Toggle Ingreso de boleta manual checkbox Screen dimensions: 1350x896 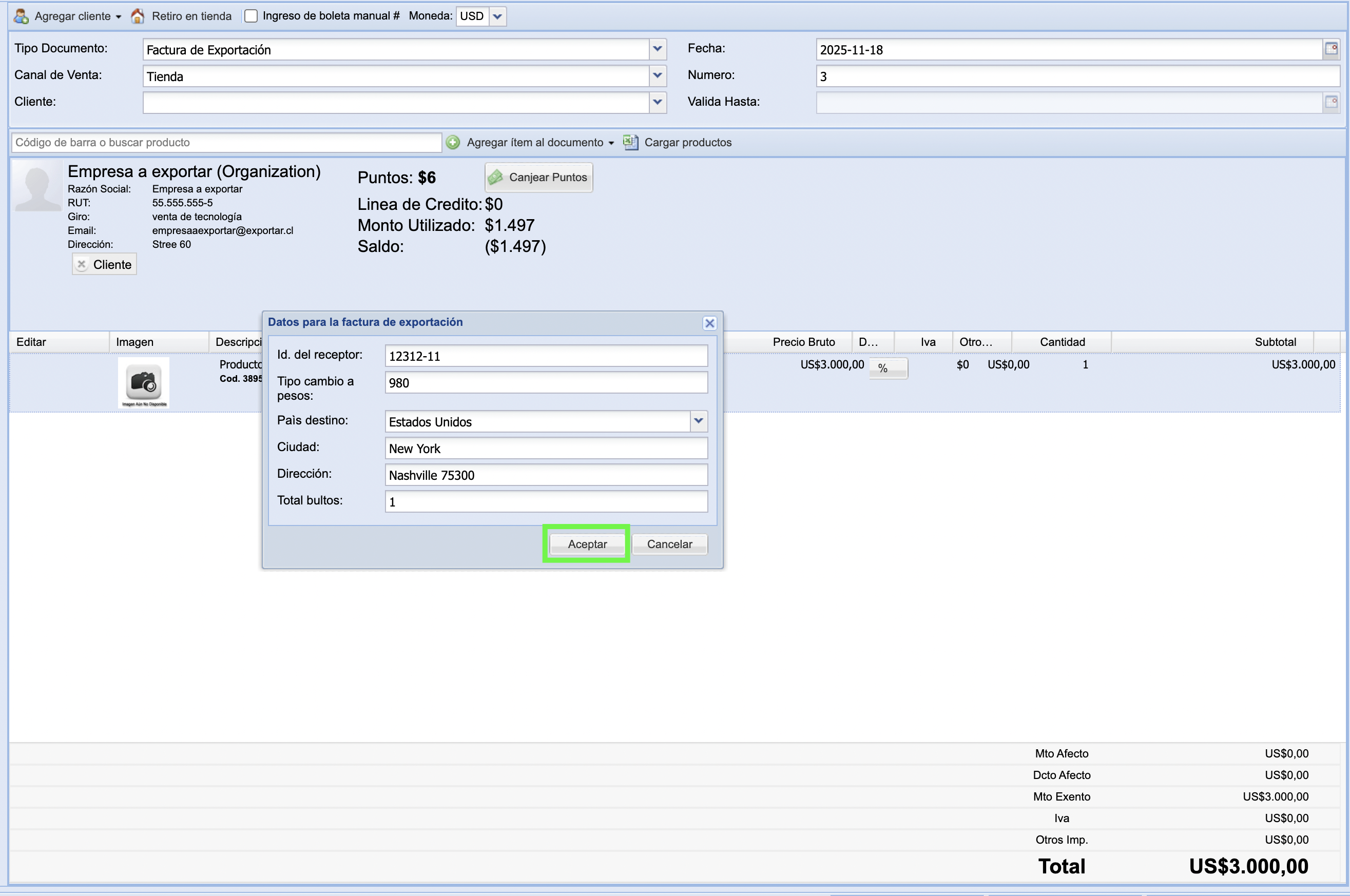(251, 16)
